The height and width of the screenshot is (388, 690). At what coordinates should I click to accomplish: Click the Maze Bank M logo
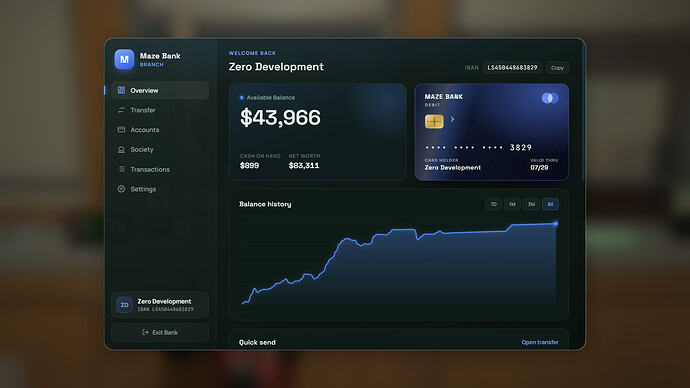point(124,59)
